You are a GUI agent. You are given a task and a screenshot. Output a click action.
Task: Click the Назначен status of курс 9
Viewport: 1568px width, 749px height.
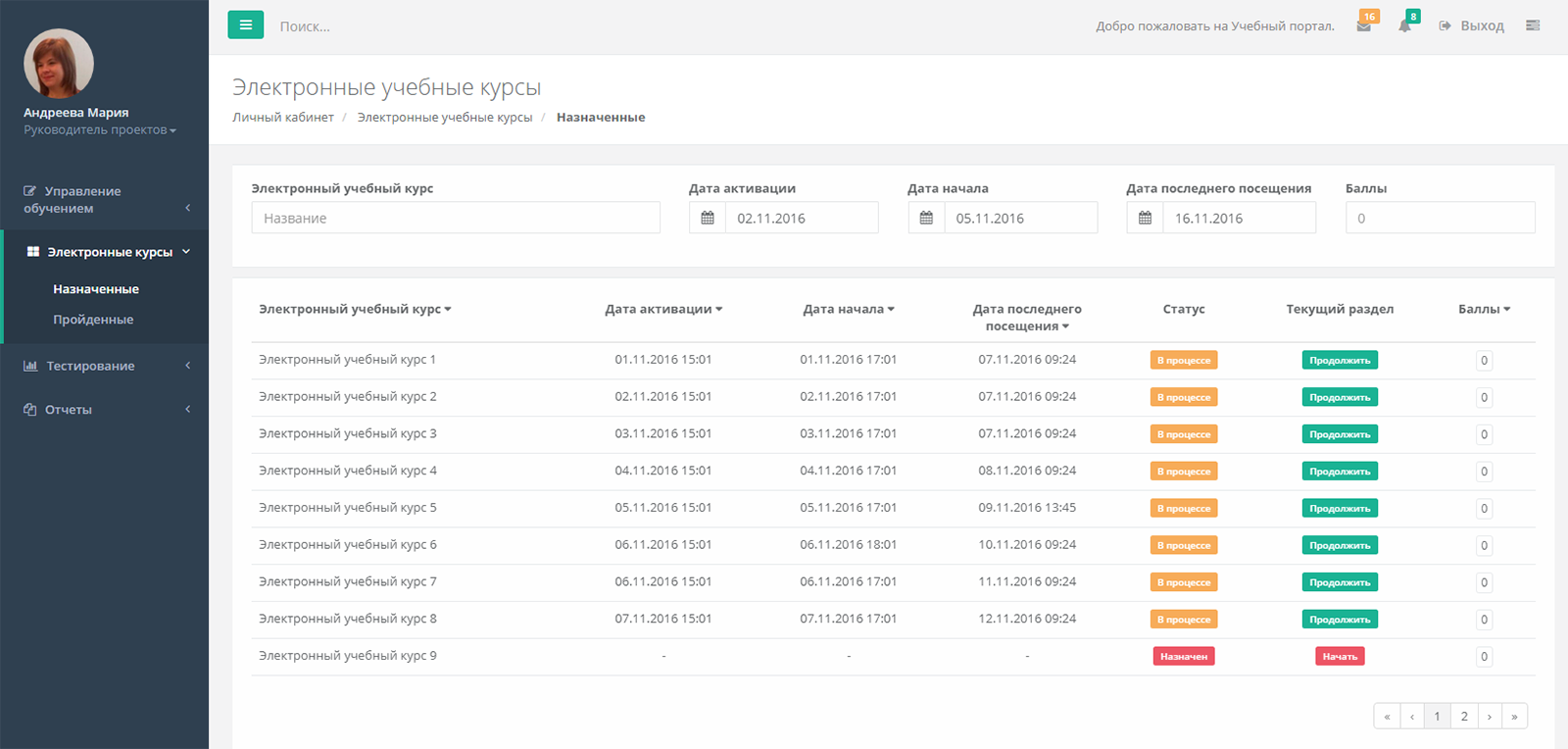pos(1184,657)
